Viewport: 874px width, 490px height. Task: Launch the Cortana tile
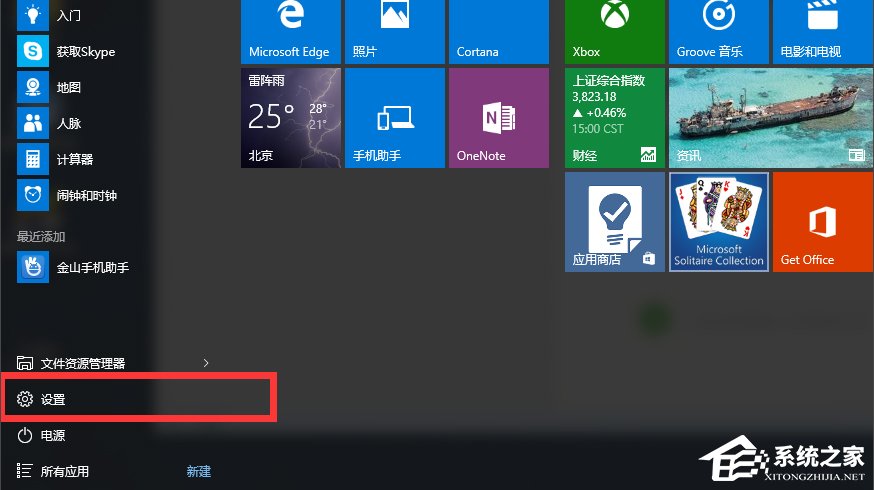pos(499,32)
